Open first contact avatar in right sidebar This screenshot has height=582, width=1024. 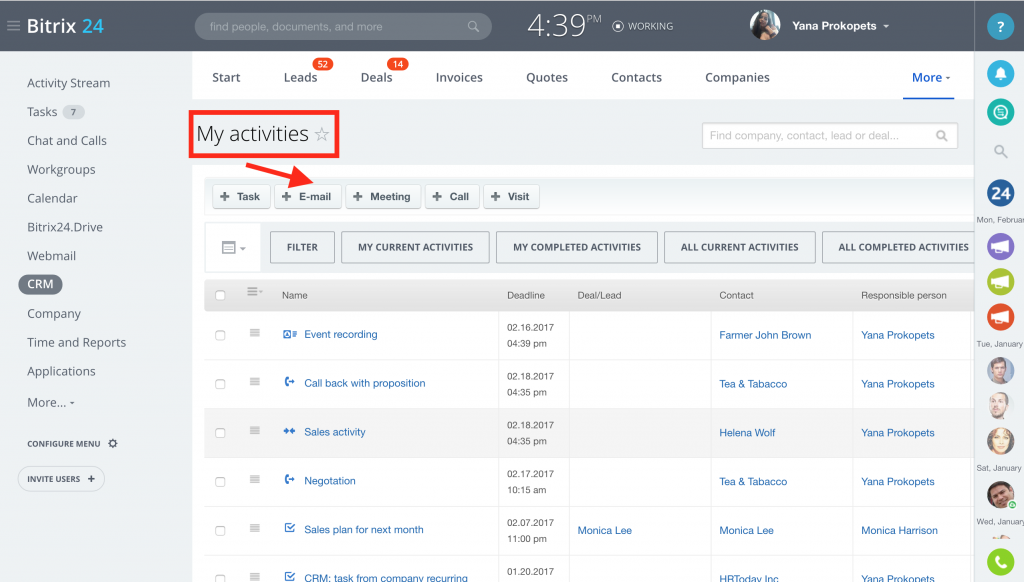click(1000, 371)
